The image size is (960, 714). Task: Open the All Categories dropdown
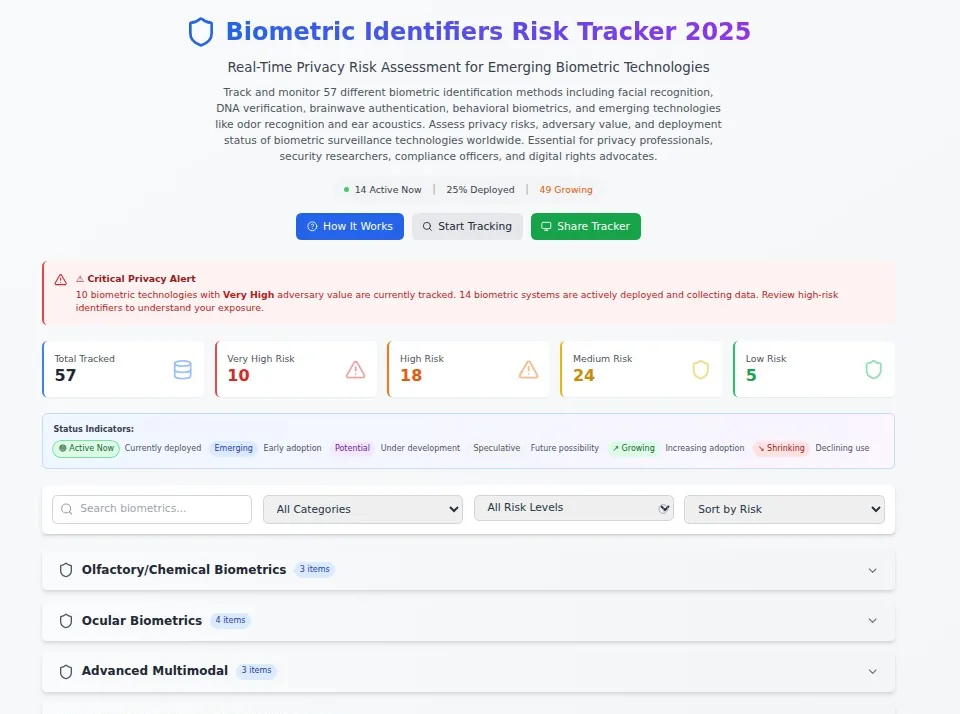click(x=363, y=509)
